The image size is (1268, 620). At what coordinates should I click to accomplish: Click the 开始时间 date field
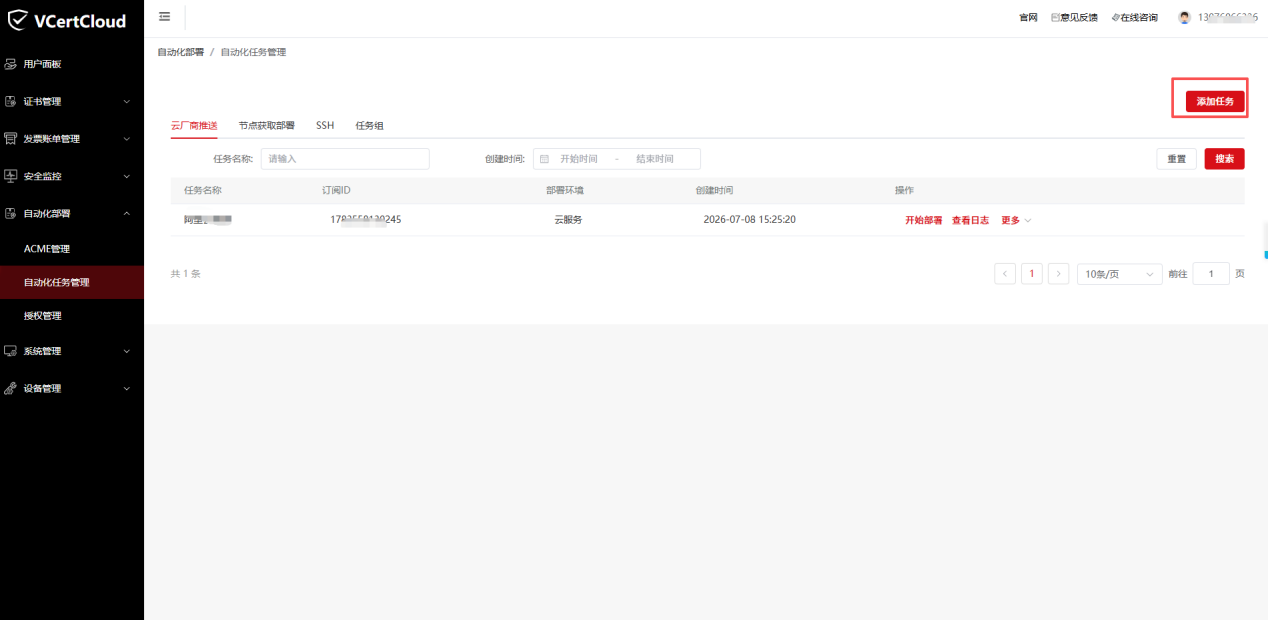pyautogui.click(x=579, y=159)
